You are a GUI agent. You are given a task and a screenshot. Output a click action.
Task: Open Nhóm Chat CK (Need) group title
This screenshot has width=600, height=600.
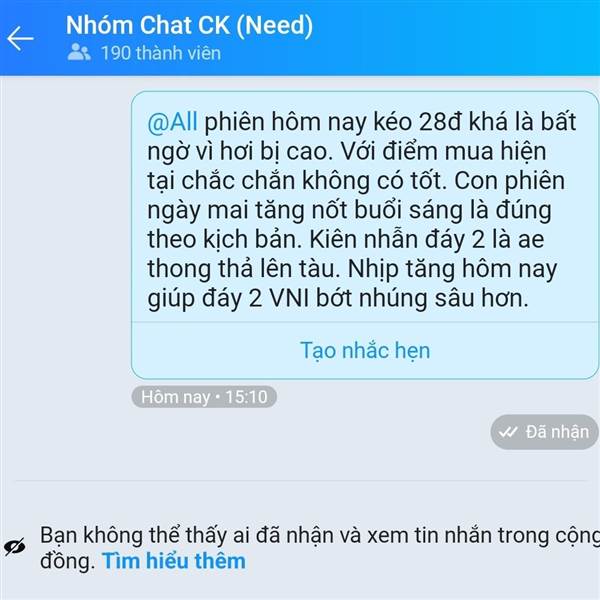189,25
